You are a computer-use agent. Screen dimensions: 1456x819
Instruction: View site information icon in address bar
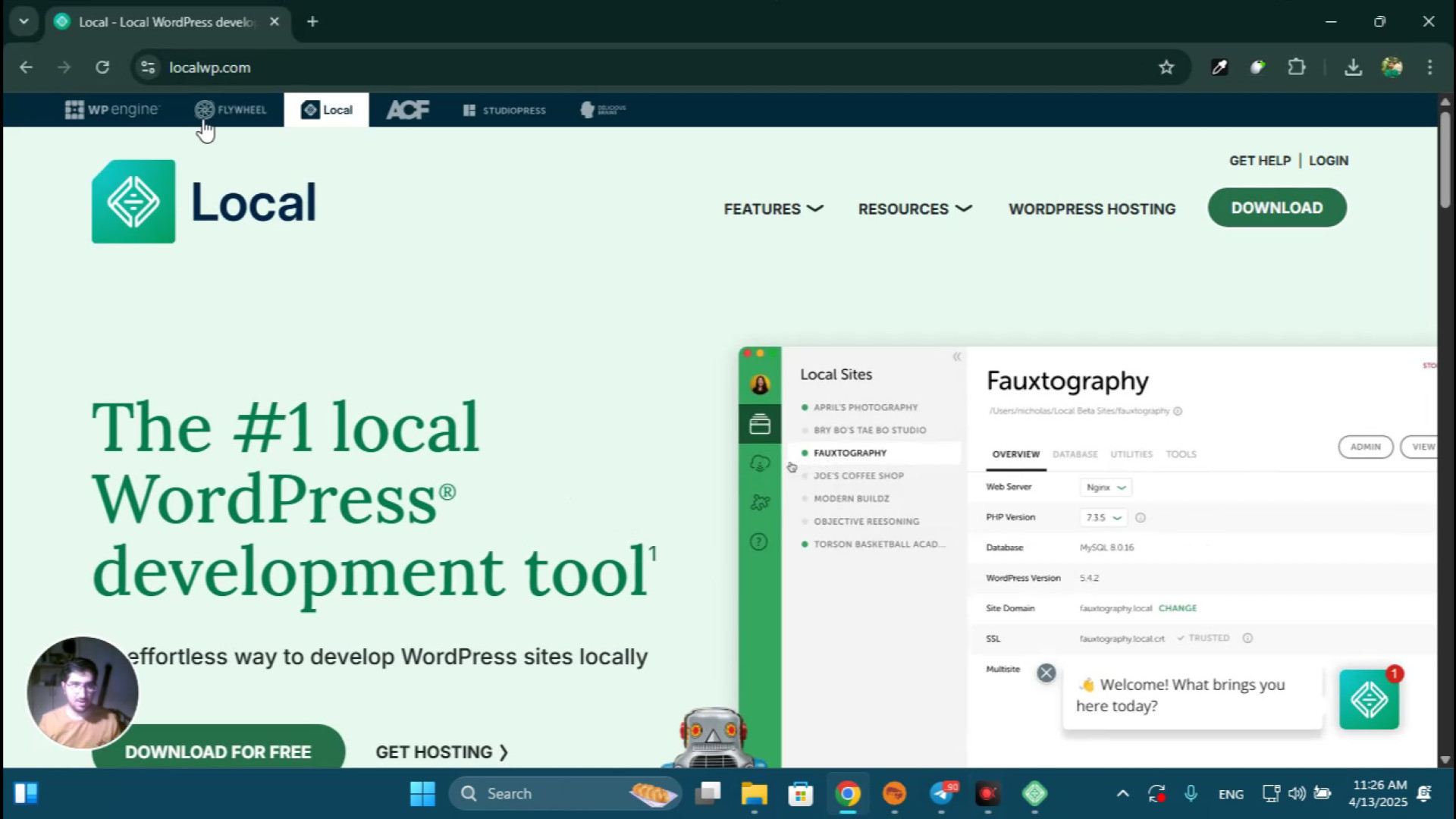click(148, 67)
